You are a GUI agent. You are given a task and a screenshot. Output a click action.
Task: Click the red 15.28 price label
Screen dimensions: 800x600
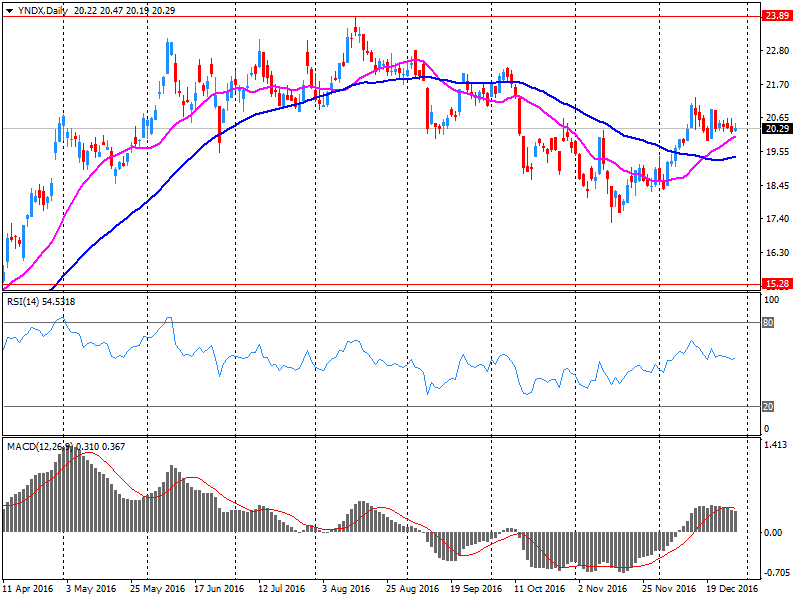click(774, 285)
